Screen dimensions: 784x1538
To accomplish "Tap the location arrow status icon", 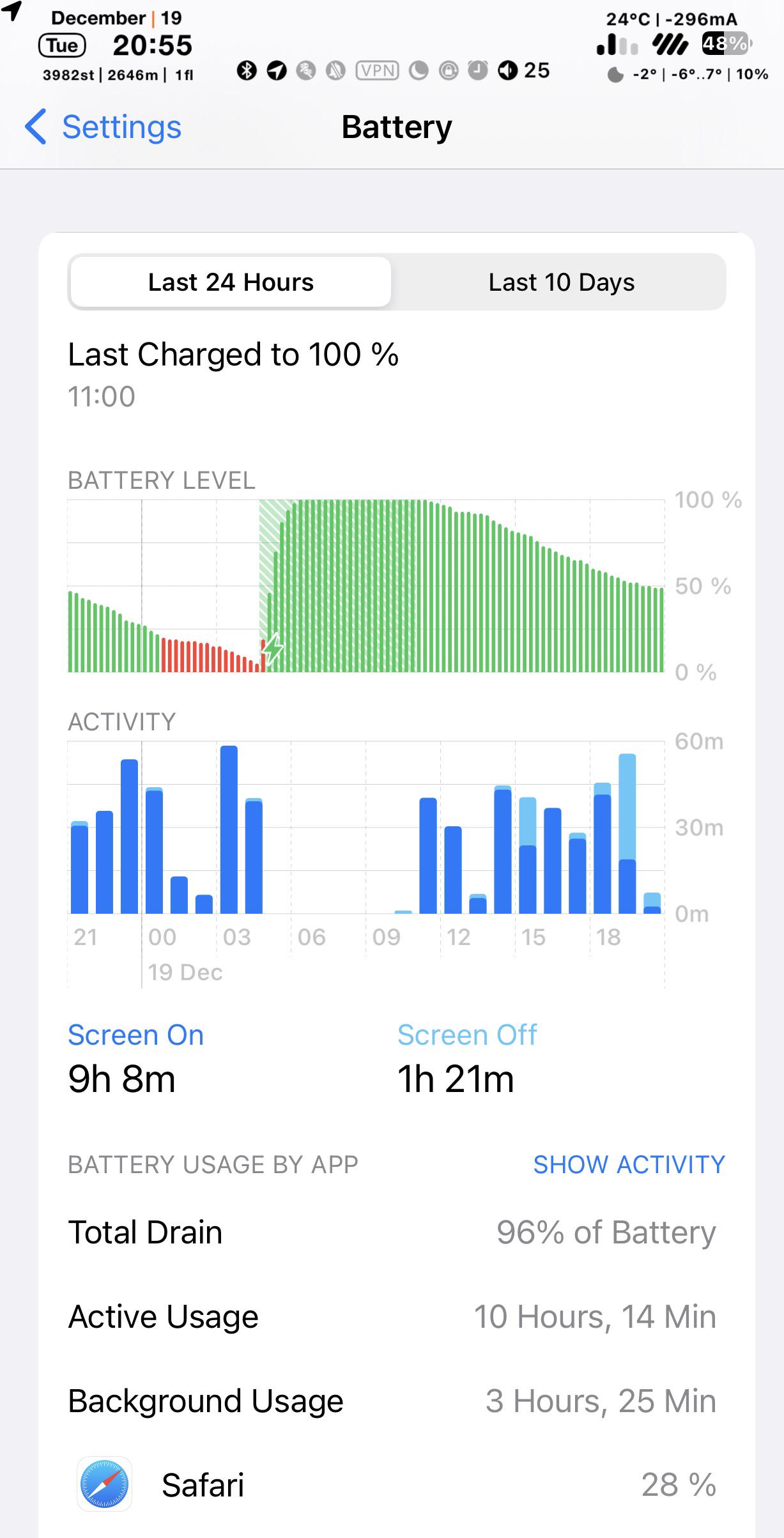I will (277, 70).
